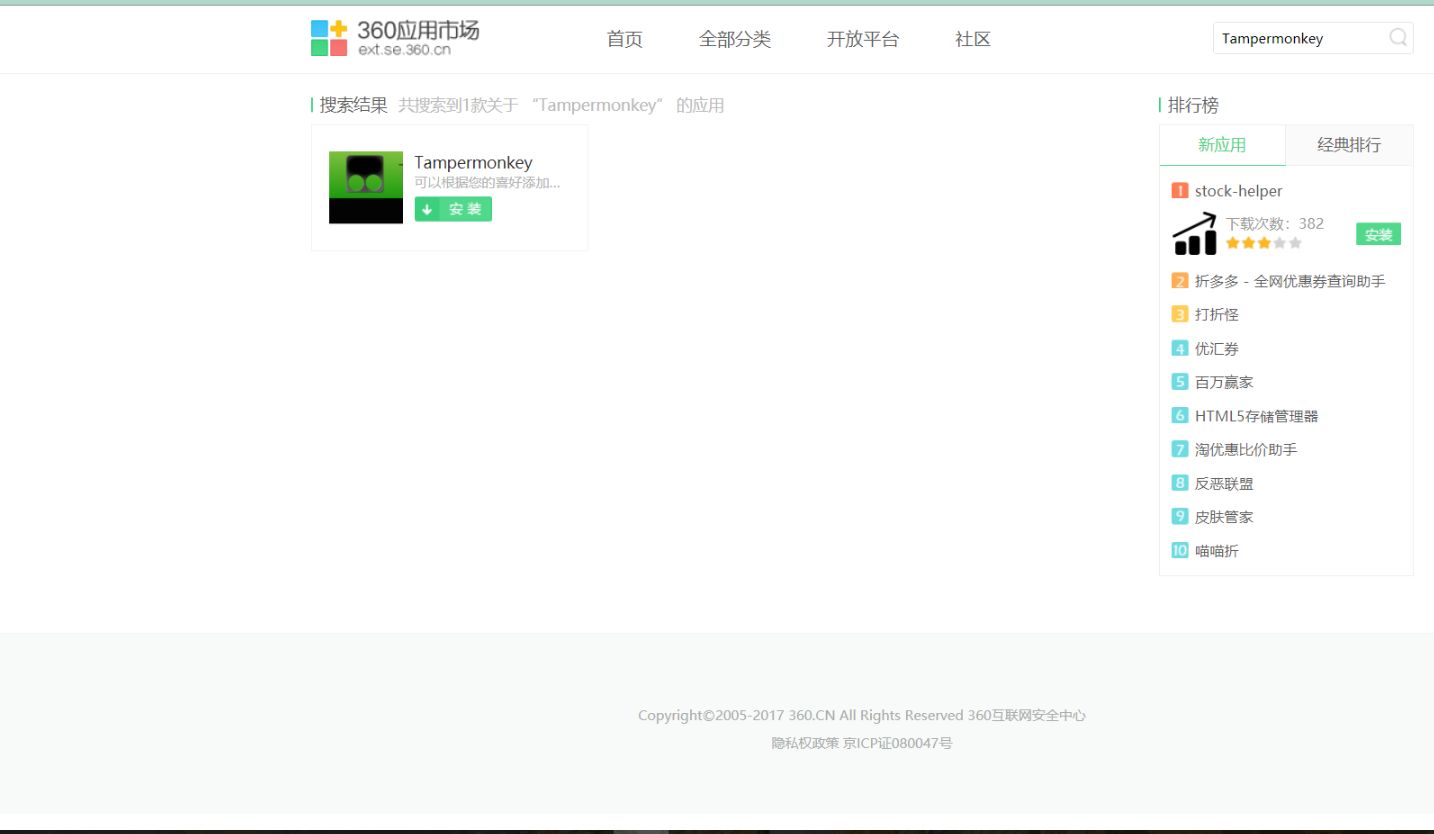This screenshot has height=834, width=1434.
Task: Click the fourth star in stock-helper's rating
Action: (x=1280, y=243)
